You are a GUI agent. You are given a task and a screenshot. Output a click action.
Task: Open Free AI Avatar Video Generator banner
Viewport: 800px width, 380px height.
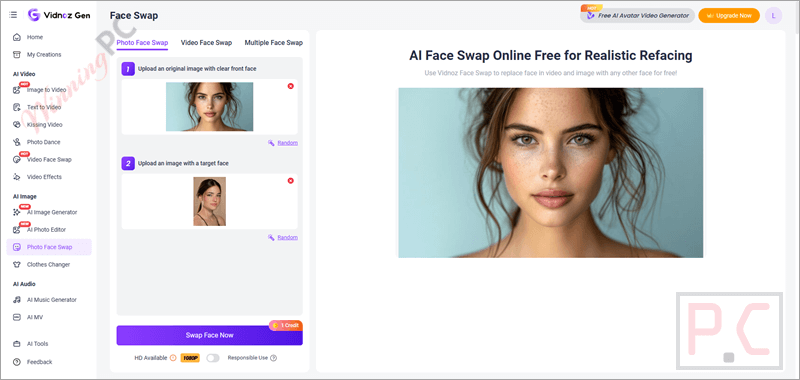click(x=637, y=15)
